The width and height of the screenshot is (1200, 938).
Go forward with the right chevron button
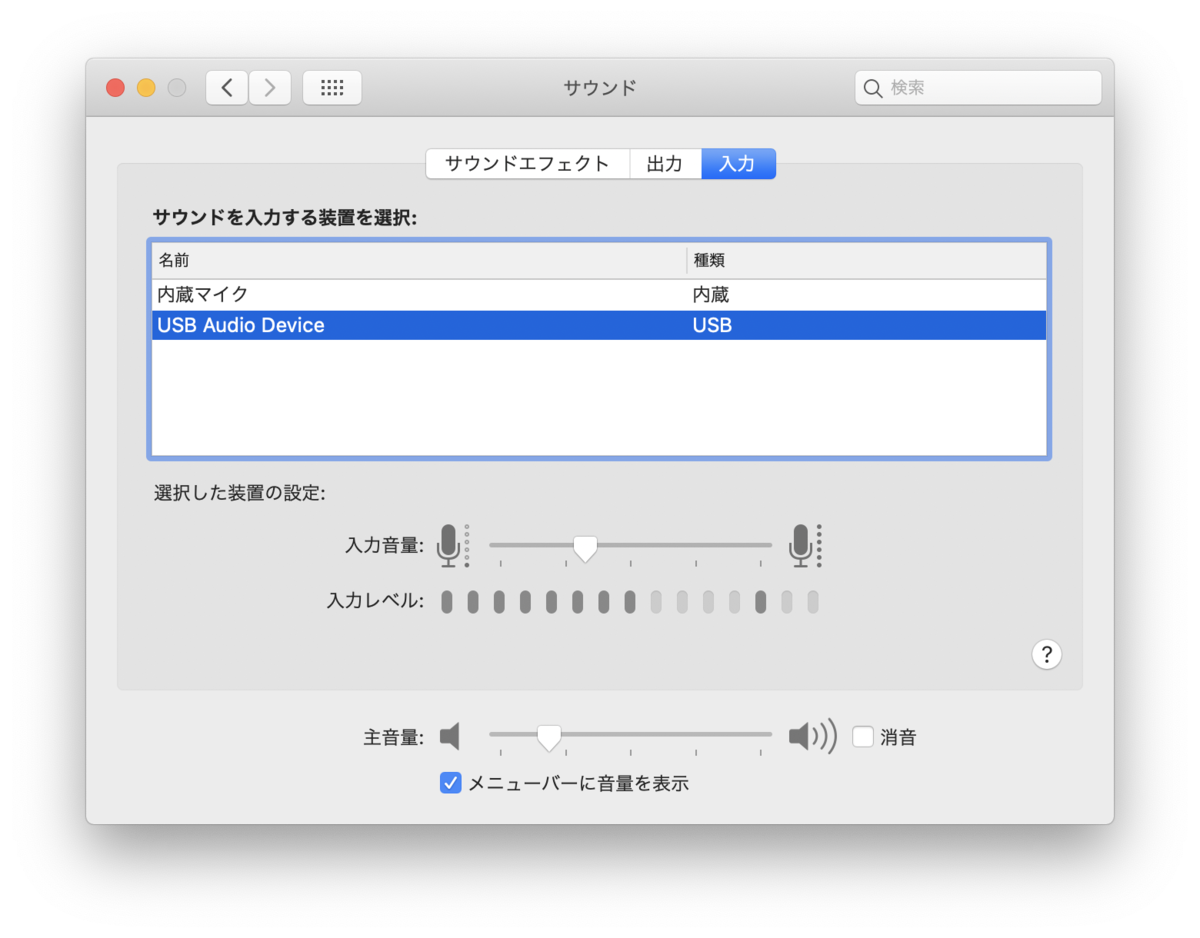tap(270, 88)
